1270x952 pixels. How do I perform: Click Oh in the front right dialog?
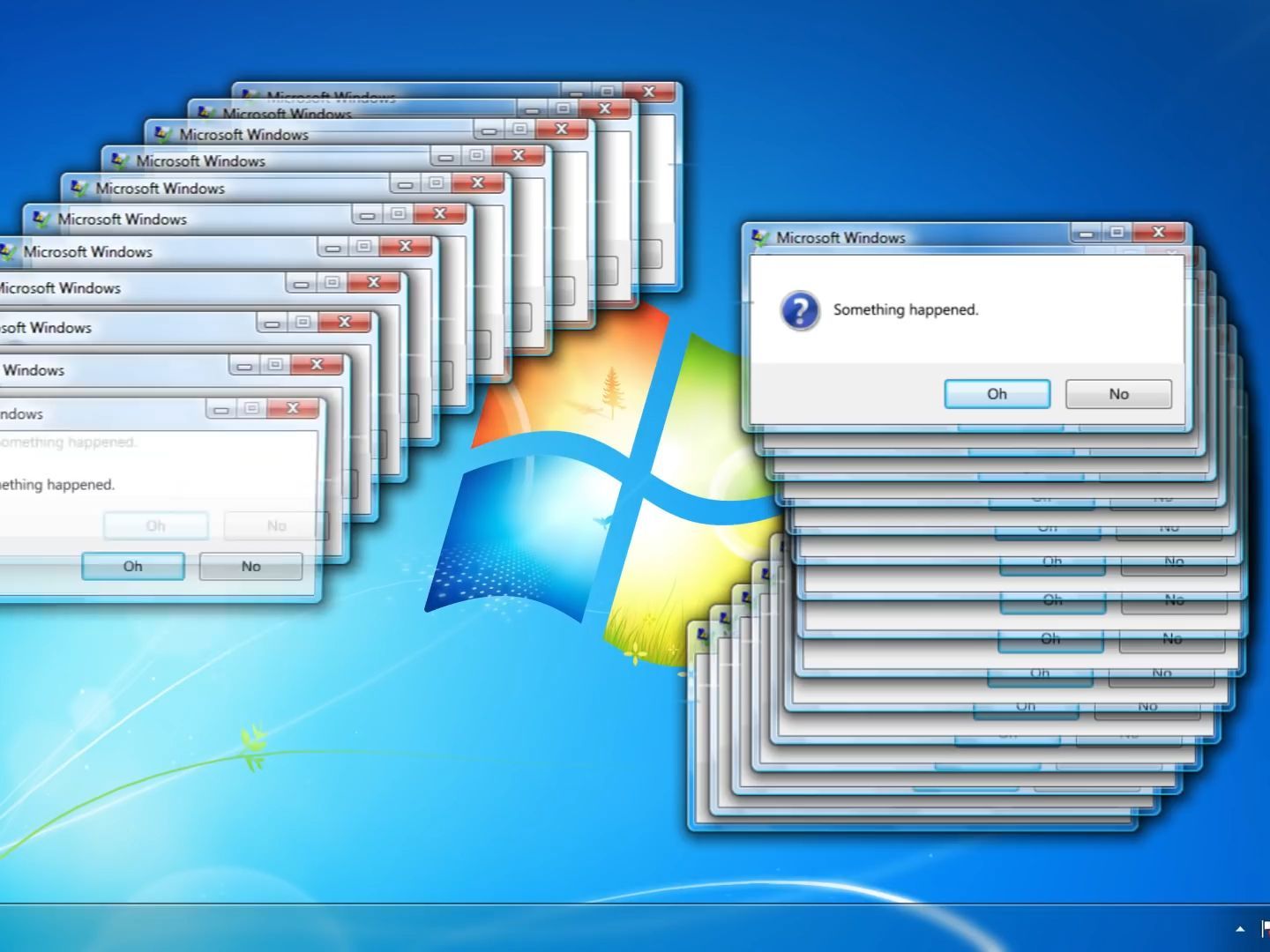997,394
